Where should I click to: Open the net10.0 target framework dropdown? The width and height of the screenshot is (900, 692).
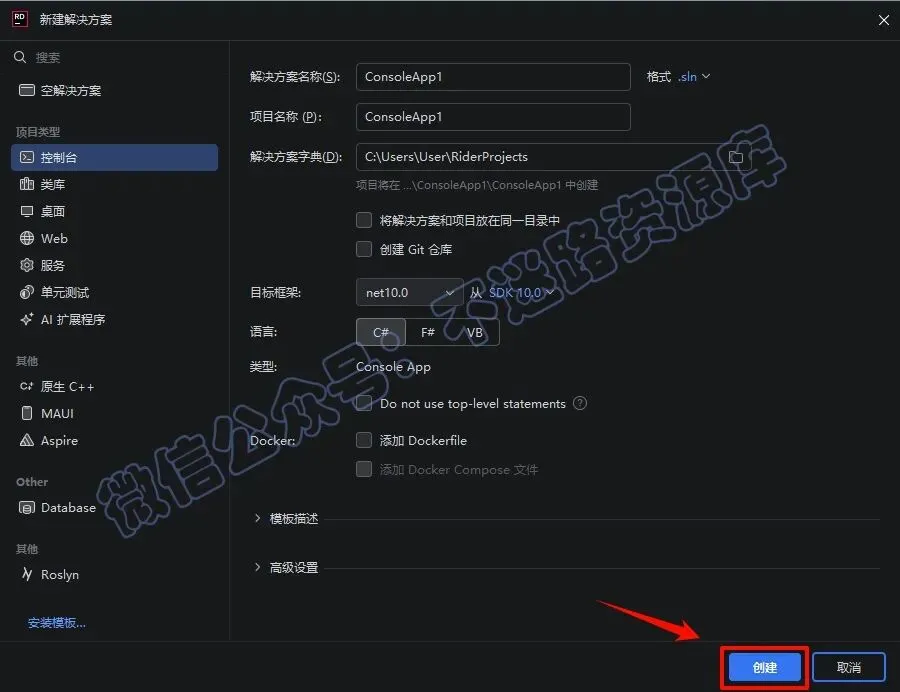click(409, 293)
